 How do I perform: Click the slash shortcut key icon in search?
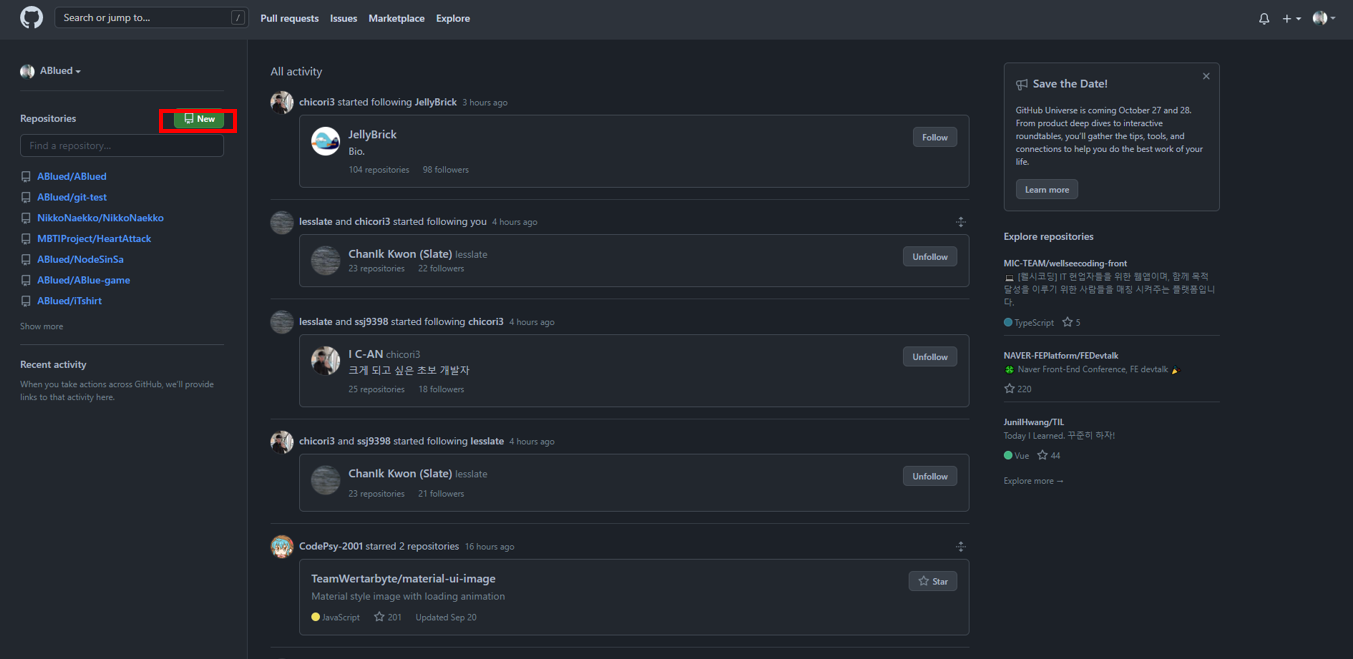[x=237, y=18]
